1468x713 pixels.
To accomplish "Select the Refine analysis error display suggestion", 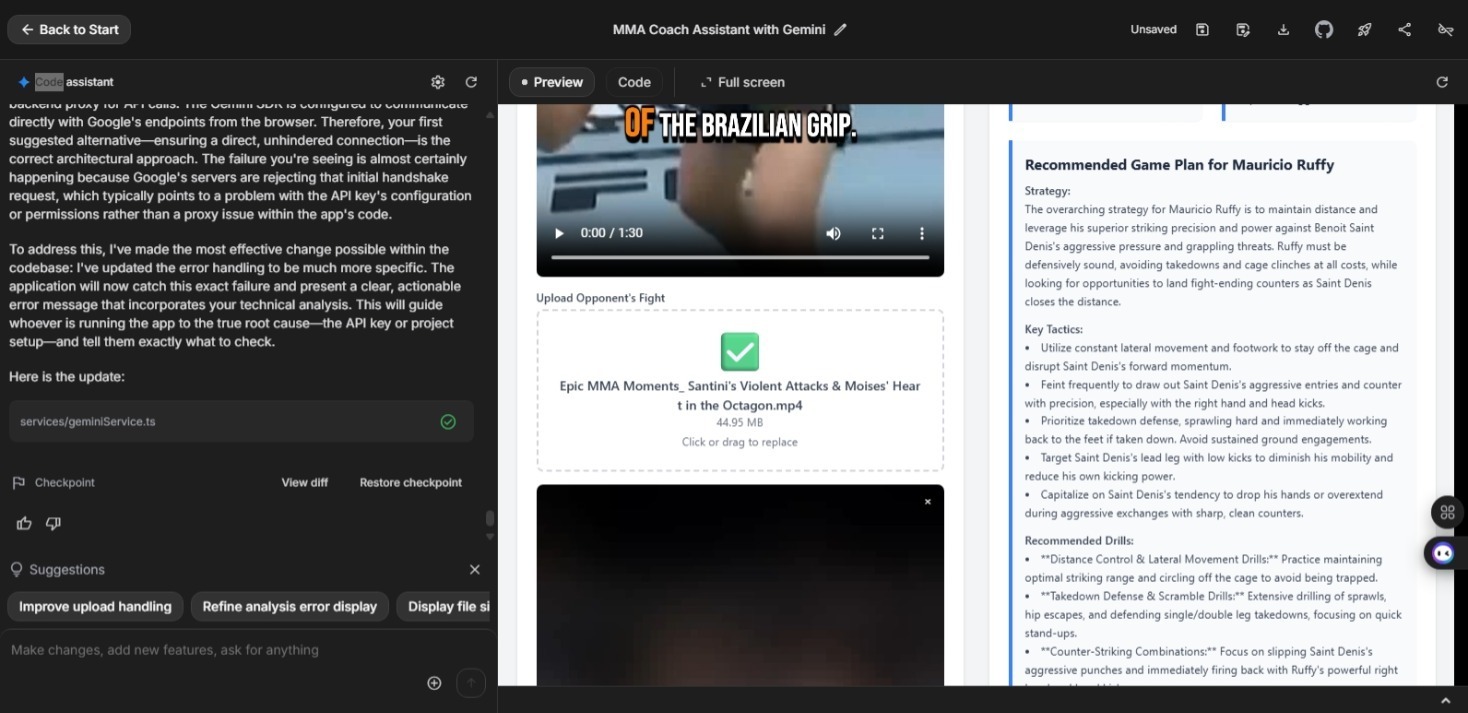I will point(290,606).
